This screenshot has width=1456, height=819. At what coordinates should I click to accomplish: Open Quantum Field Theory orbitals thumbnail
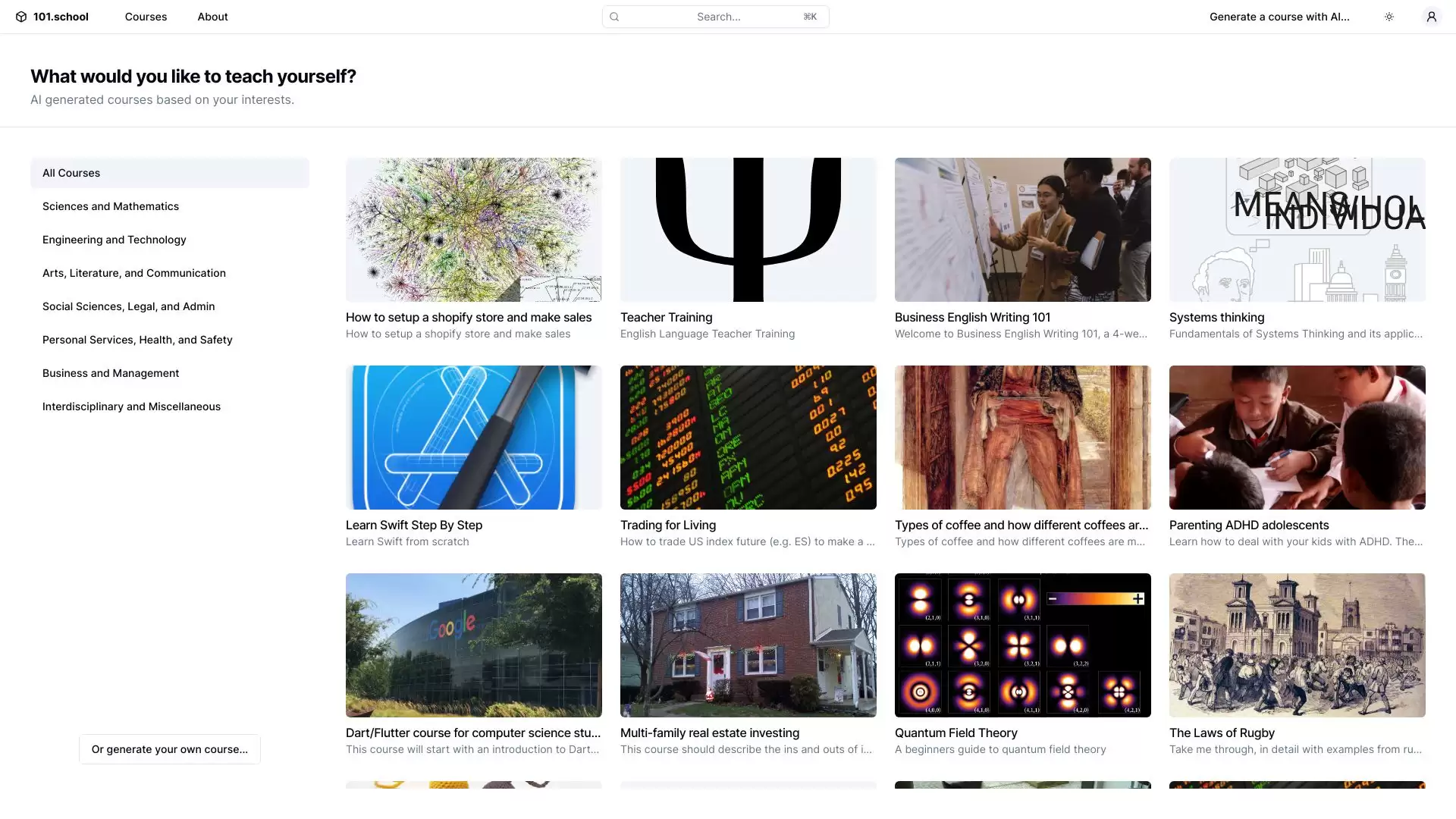[1022, 645]
